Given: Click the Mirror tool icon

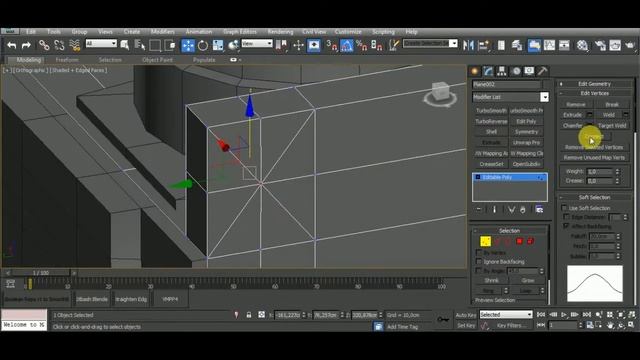Looking at the screenshot, I should (x=468, y=45).
